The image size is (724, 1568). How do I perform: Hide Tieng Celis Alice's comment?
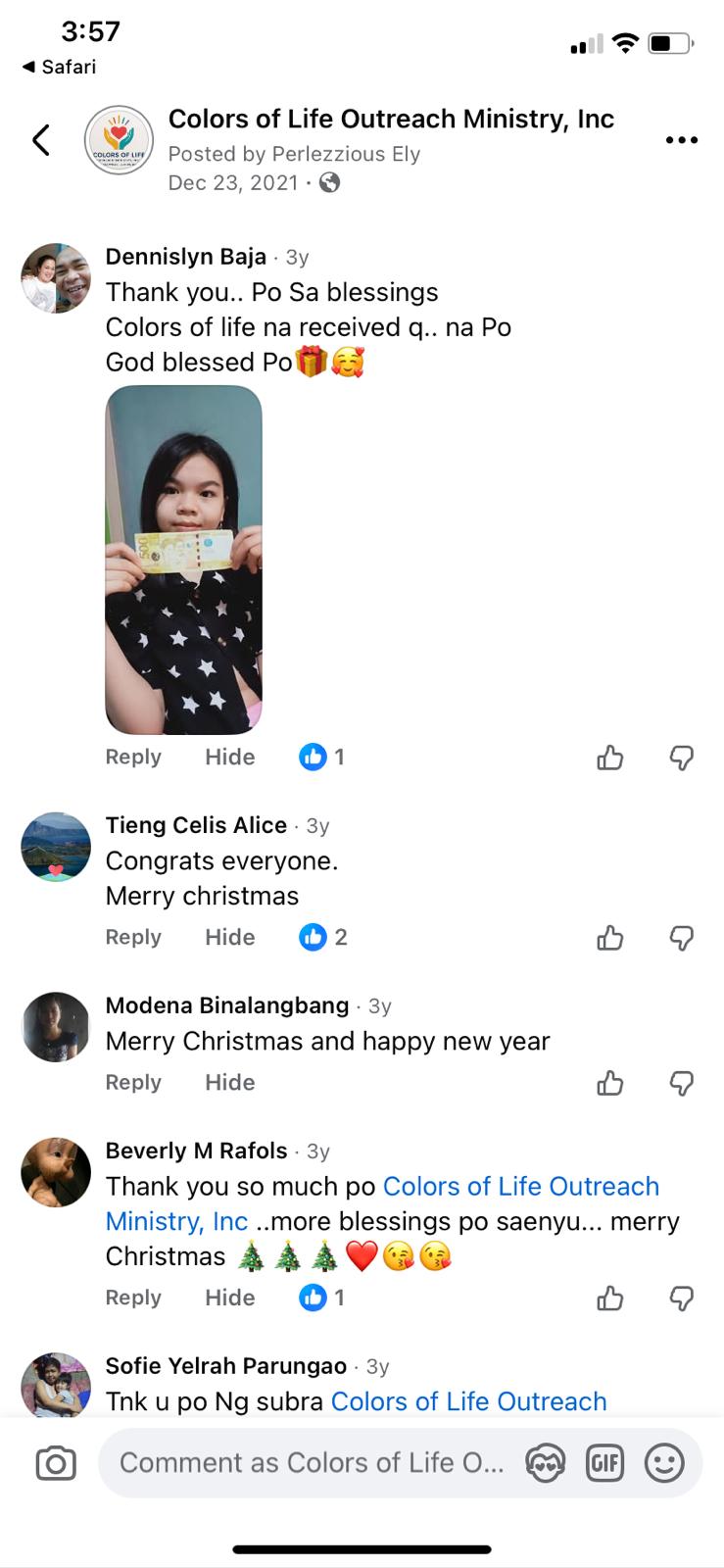coord(229,938)
